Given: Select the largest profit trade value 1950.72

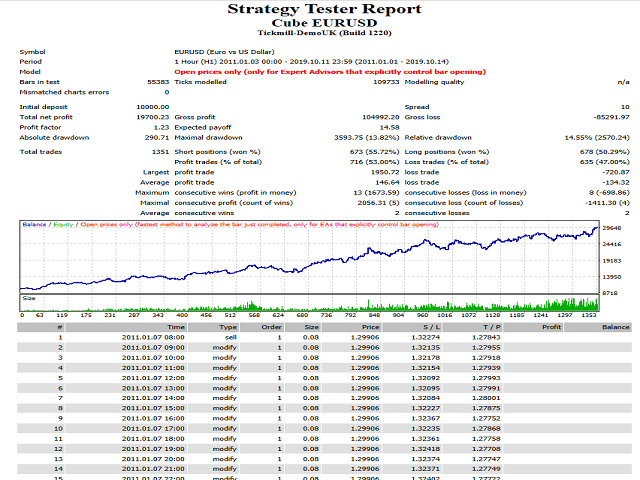Looking at the screenshot, I should click(385, 172).
